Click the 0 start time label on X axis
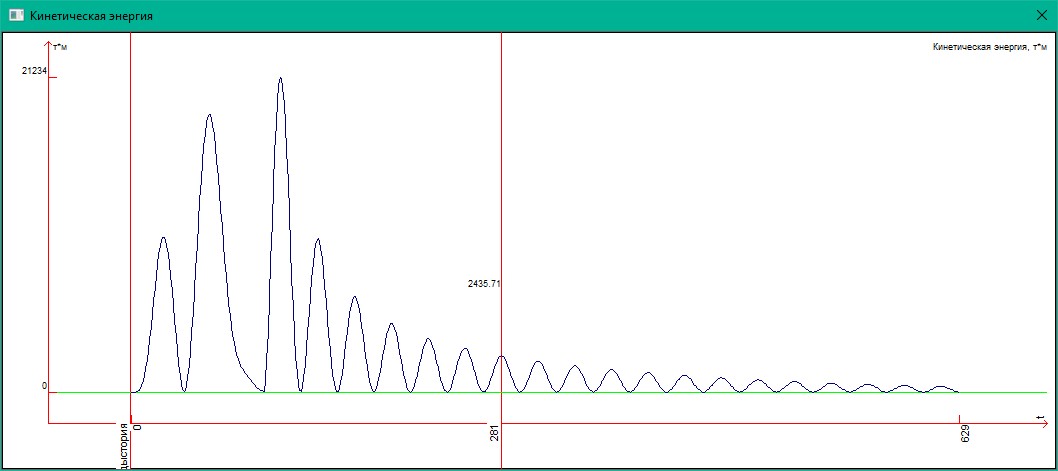The height and width of the screenshot is (471, 1058). click(x=138, y=427)
